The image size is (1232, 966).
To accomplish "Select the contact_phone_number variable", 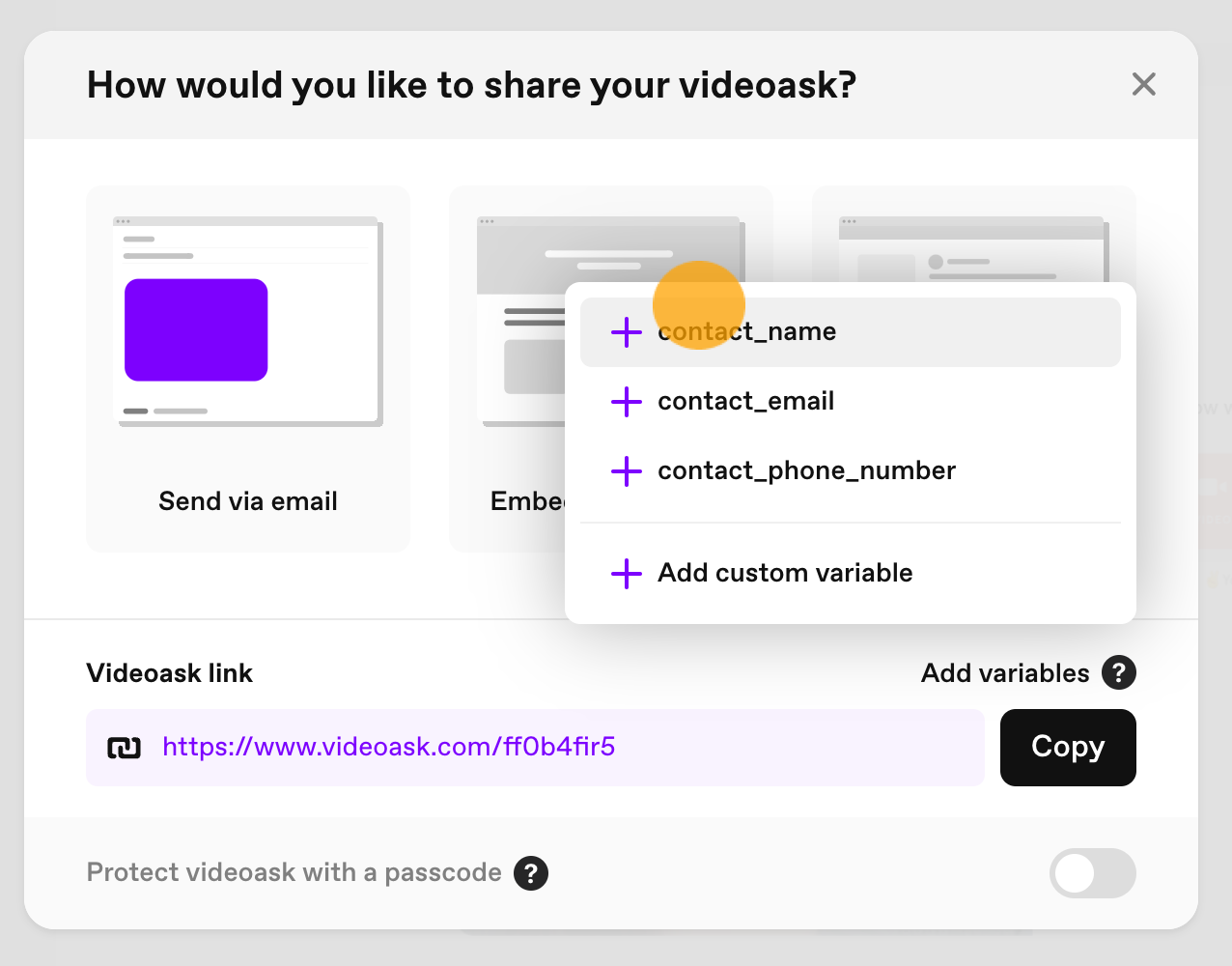I will tap(850, 470).
